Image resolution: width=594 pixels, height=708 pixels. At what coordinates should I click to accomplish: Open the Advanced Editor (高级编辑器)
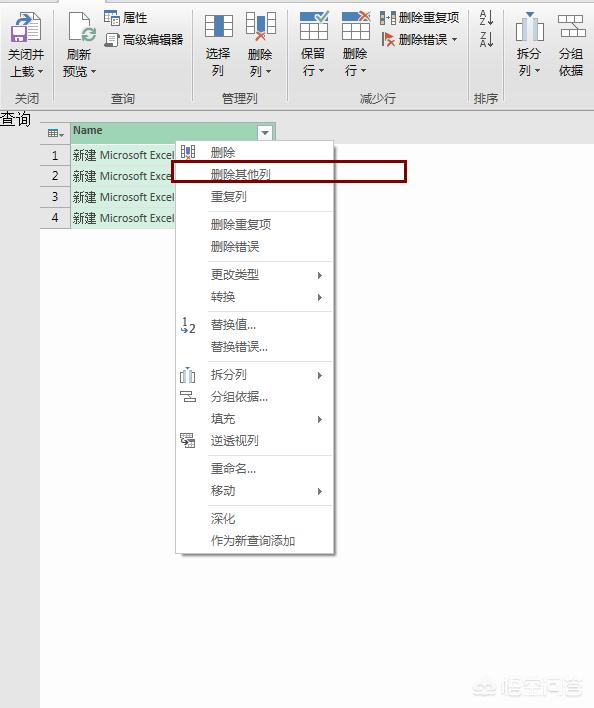tap(144, 40)
